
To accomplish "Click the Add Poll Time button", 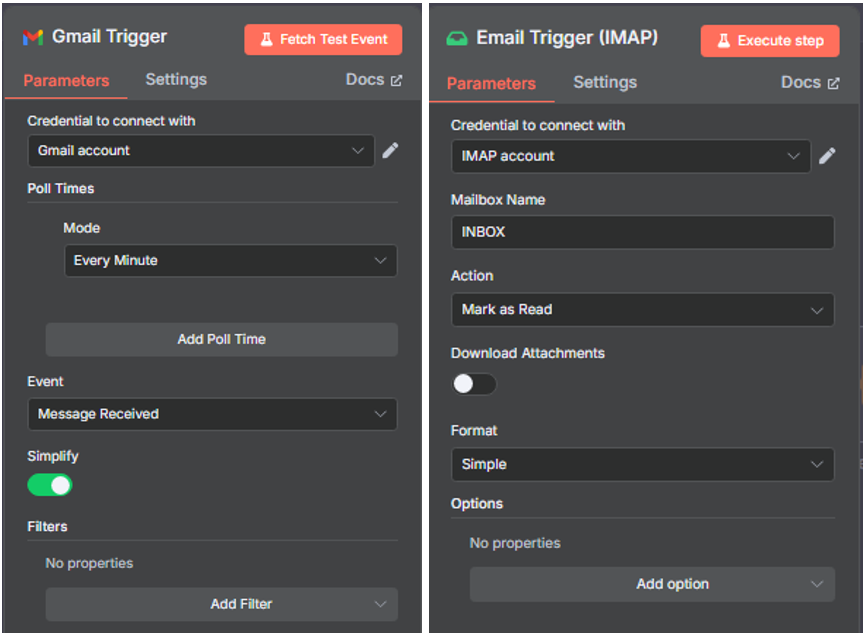I will [222, 339].
